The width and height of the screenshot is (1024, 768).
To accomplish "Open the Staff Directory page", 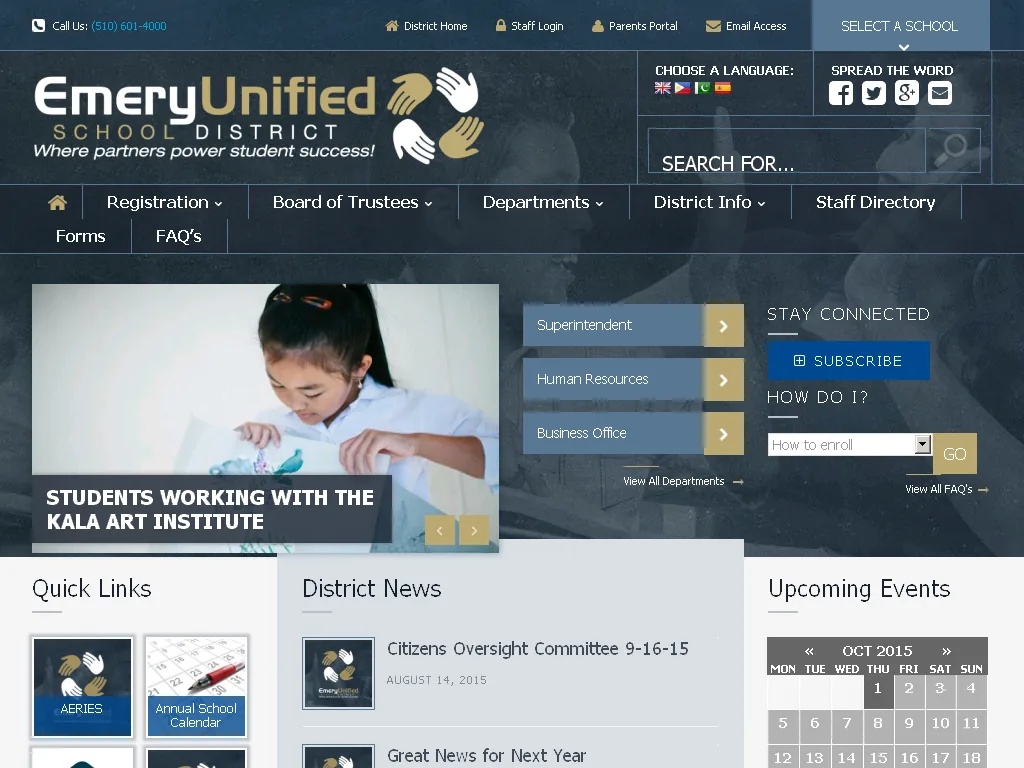I will [875, 202].
